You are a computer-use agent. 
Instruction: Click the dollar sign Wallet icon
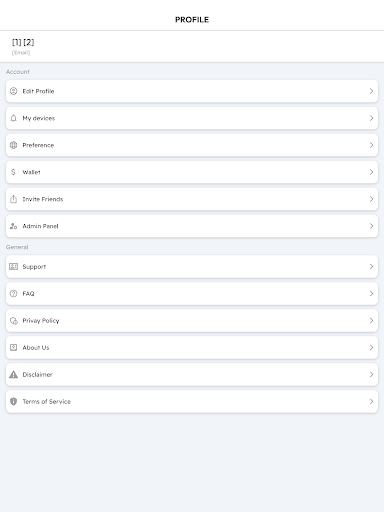click(13, 172)
